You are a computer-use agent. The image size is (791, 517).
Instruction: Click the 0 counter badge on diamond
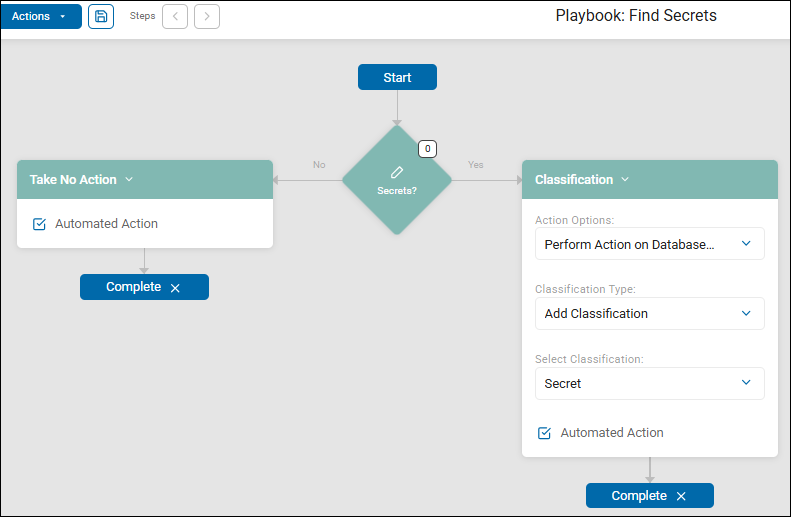pyautogui.click(x=427, y=149)
